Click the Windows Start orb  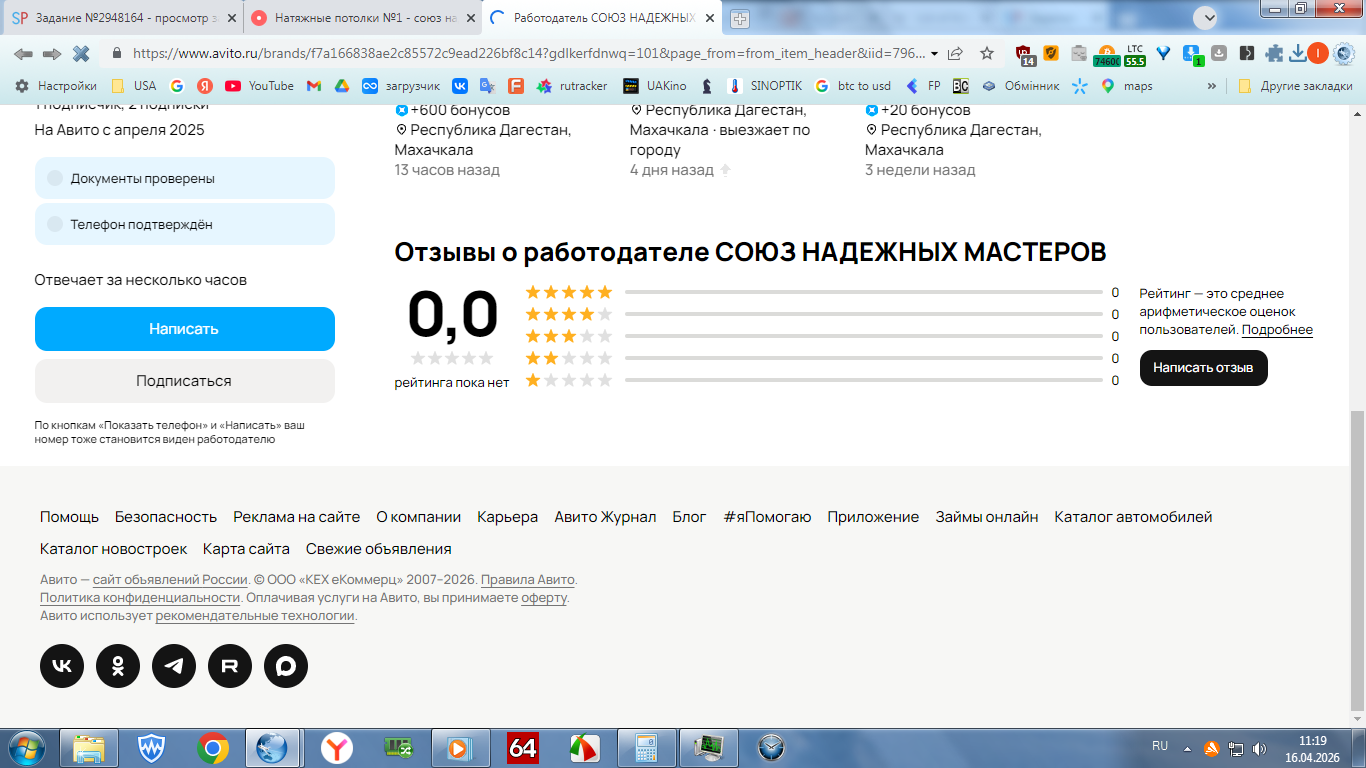tap(25, 747)
